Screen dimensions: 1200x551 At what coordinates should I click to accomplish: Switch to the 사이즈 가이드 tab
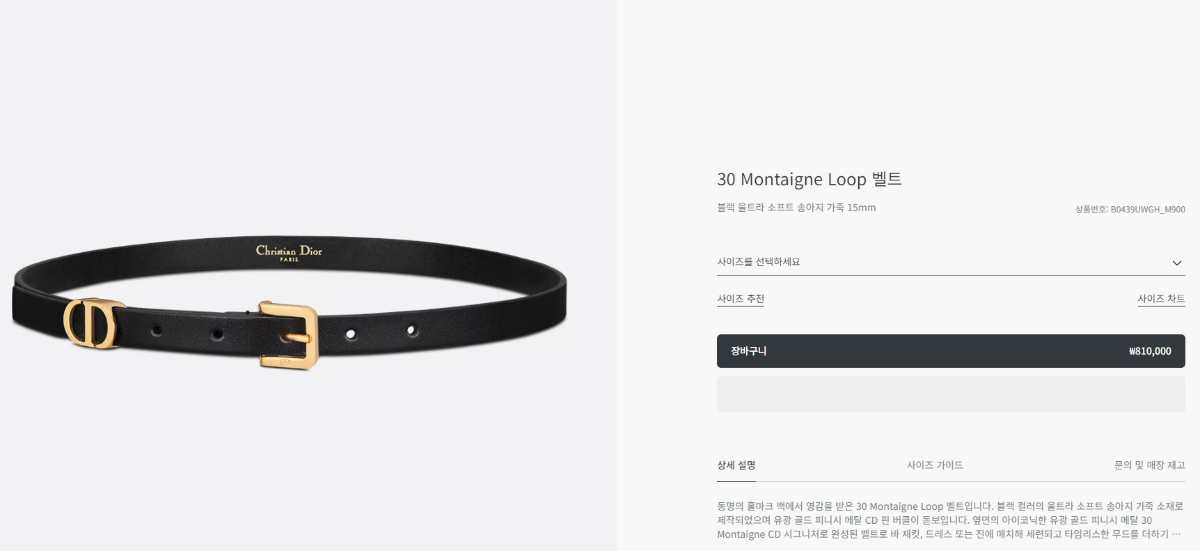tap(935, 465)
